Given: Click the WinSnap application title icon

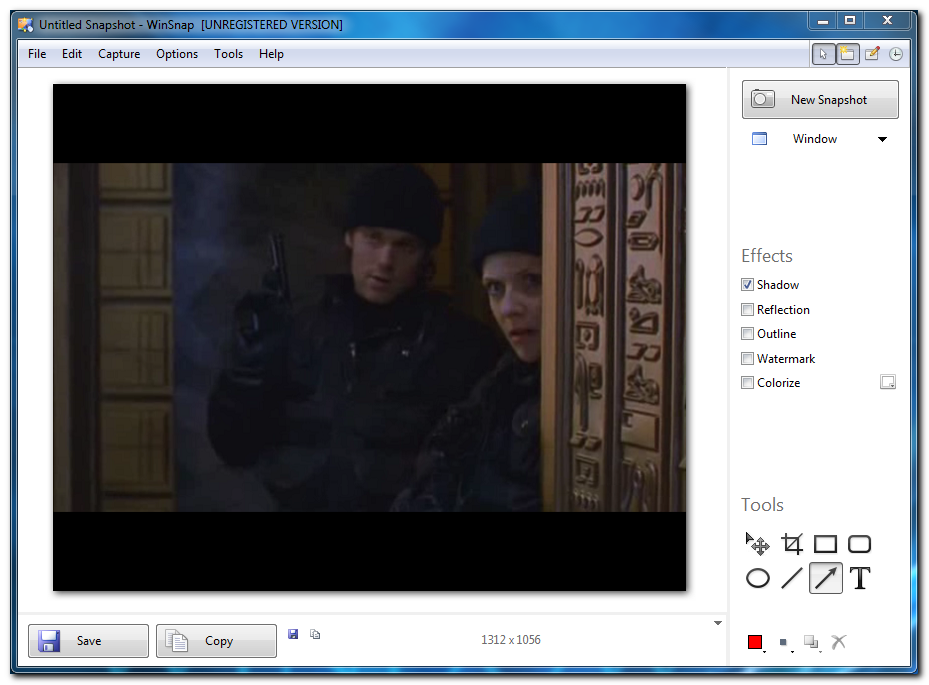Looking at the screenshot, I should 25,24.
